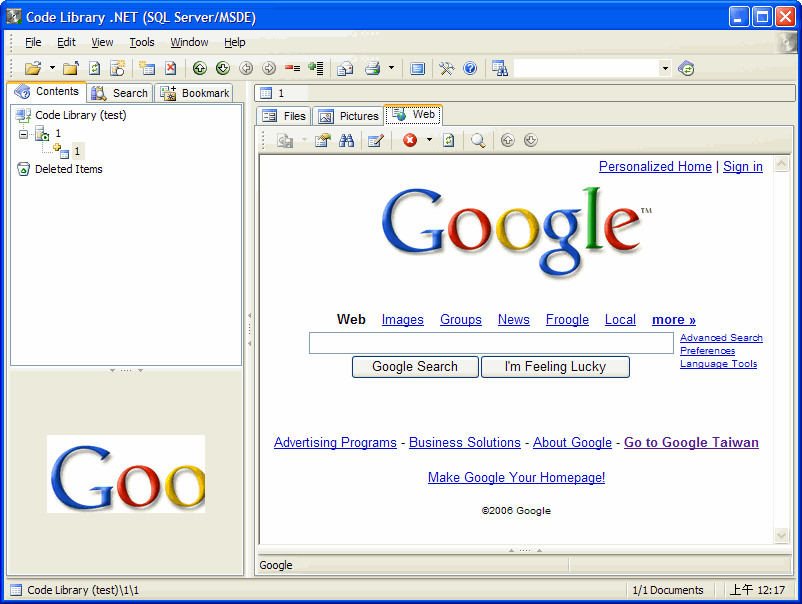Click the red stop X icon
The width and height of the screenshot is (802, 604).
[410, 140]
